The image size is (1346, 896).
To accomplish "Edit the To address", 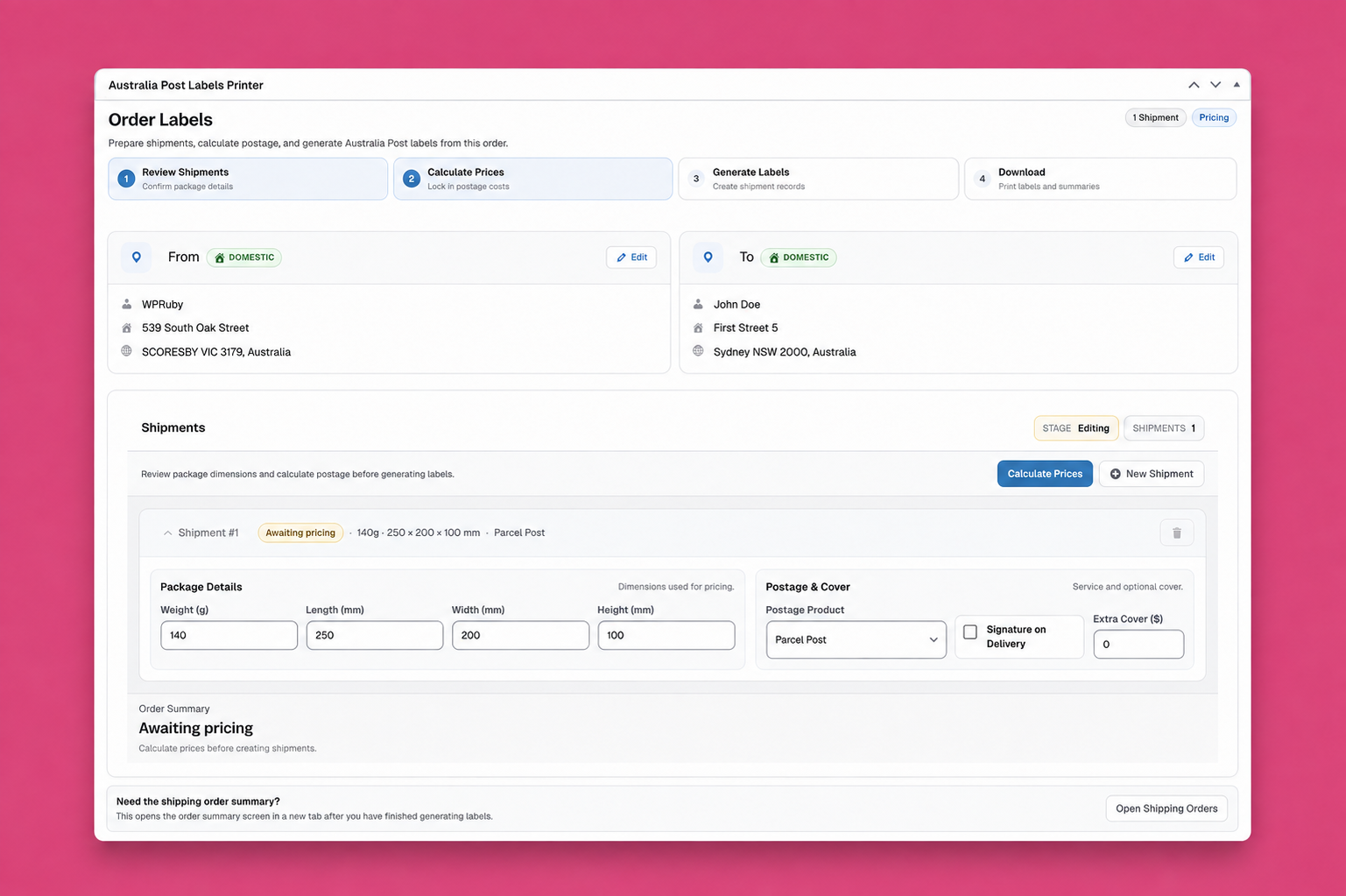I will click(x=1199, y=258).
